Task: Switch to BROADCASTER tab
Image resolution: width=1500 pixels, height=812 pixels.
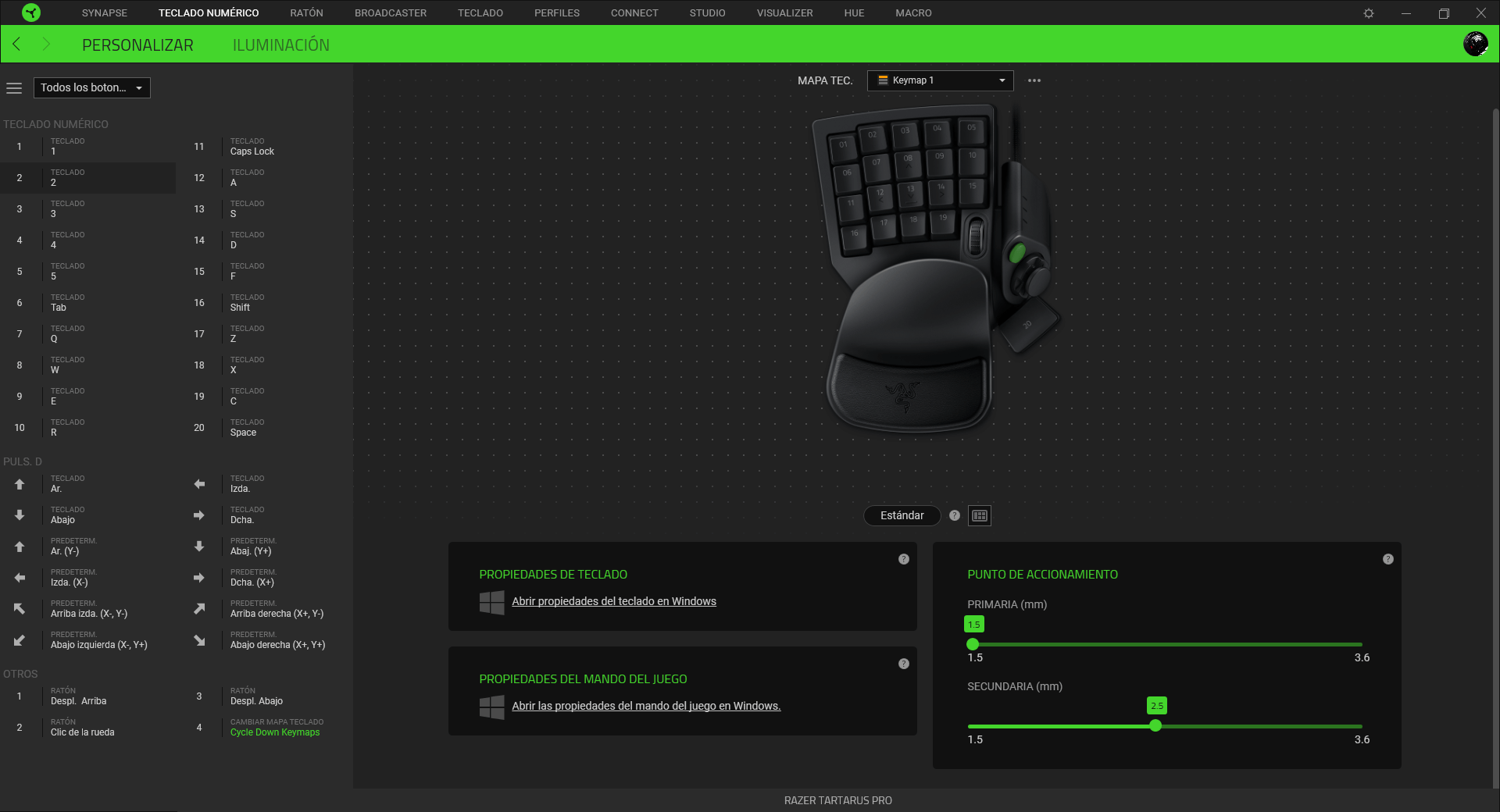Action: pyautogui.click(x=391, y=13)
